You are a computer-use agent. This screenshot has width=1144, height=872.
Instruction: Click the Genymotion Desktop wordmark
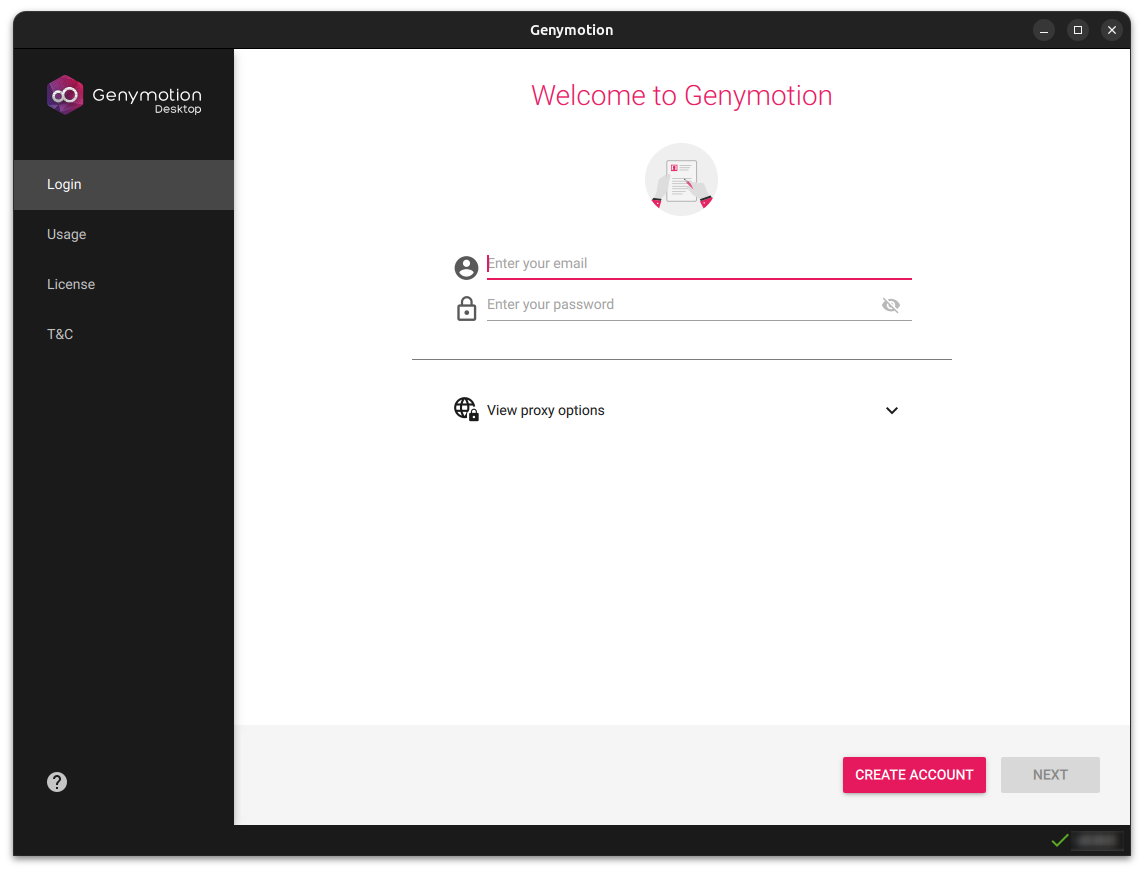click(146, 95)
